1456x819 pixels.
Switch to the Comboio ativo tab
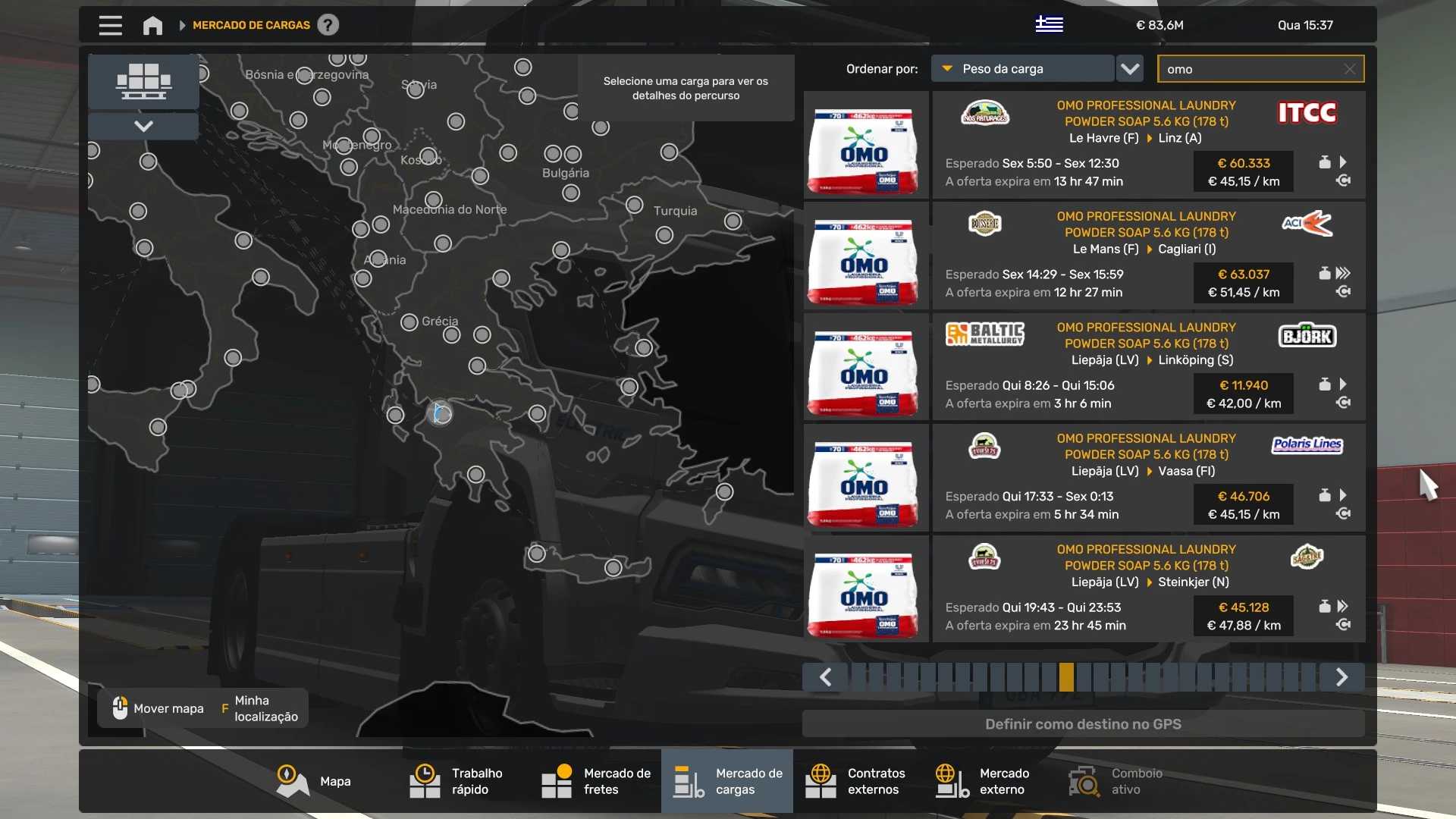coord(1123,781)
